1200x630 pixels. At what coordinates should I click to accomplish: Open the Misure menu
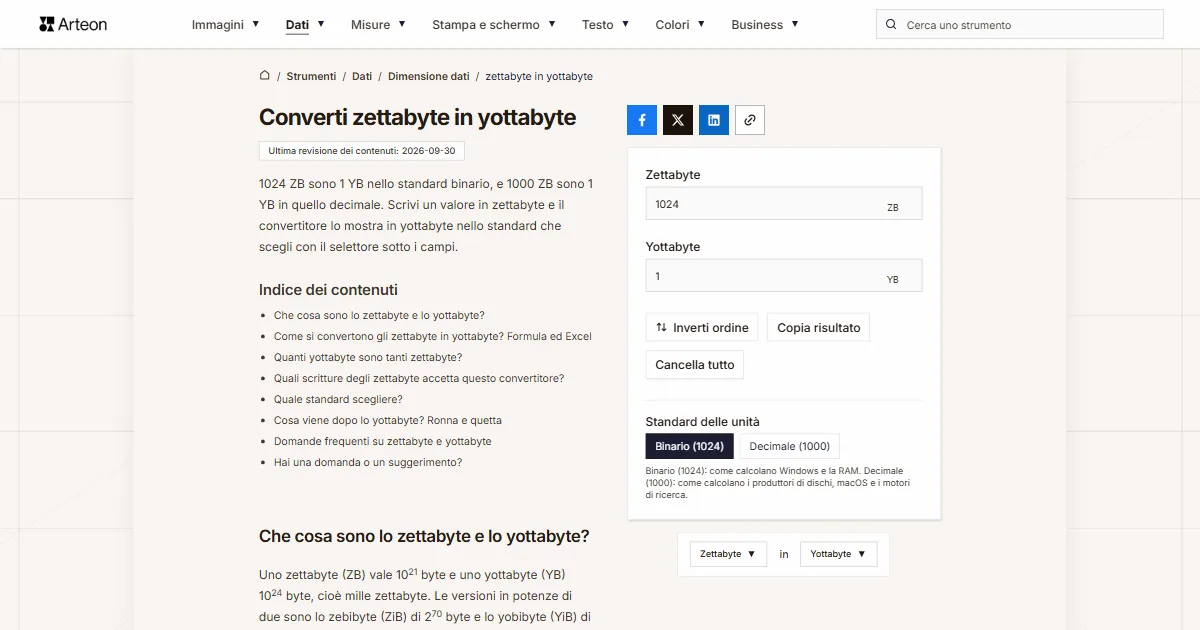(x=378, y=24)
